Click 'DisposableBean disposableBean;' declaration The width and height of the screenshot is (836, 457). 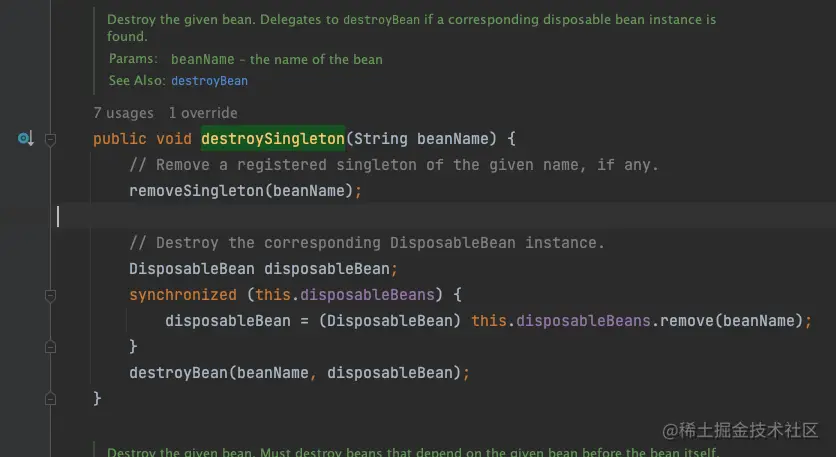pos(263,269)
